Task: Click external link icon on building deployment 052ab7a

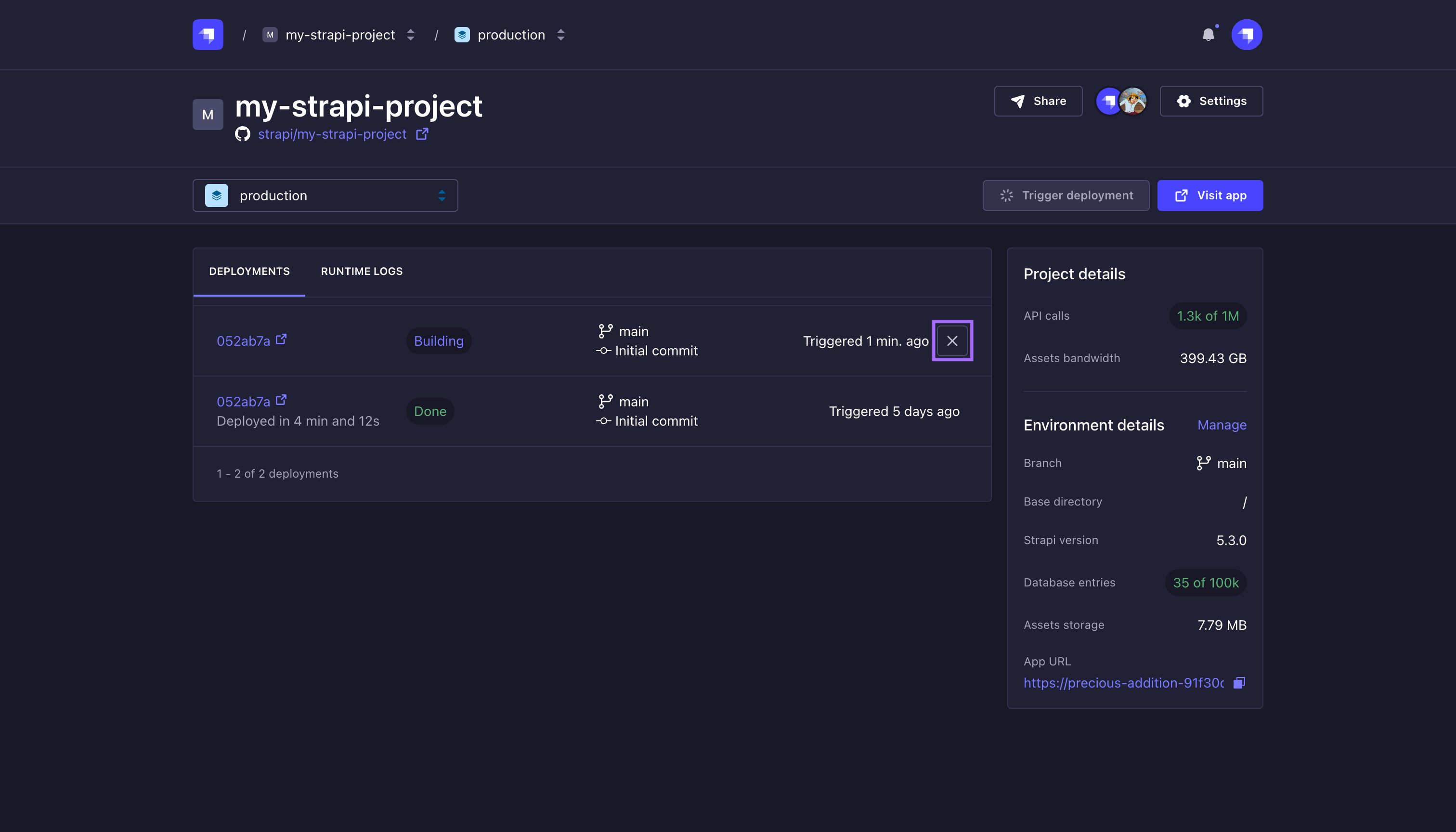Action: click(281, 339)
